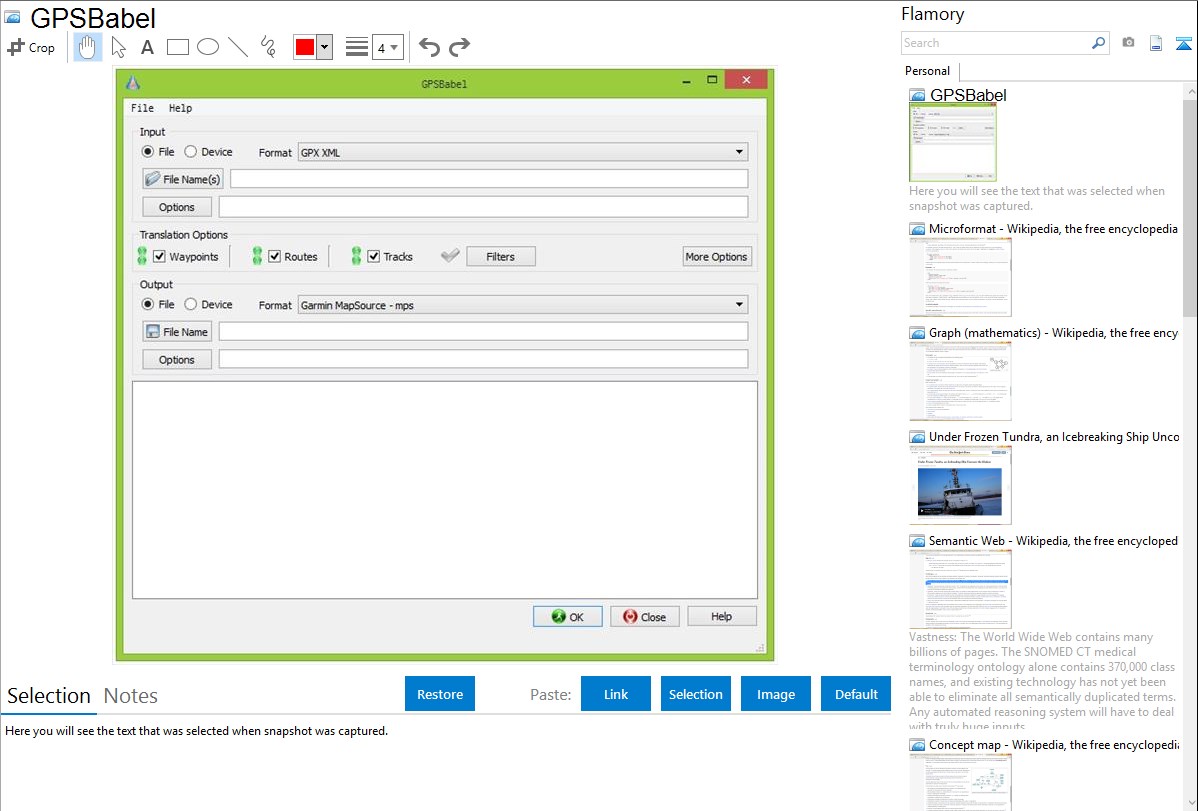Click the snapshot icon beside the GPSBabel heading

point(12,17)
